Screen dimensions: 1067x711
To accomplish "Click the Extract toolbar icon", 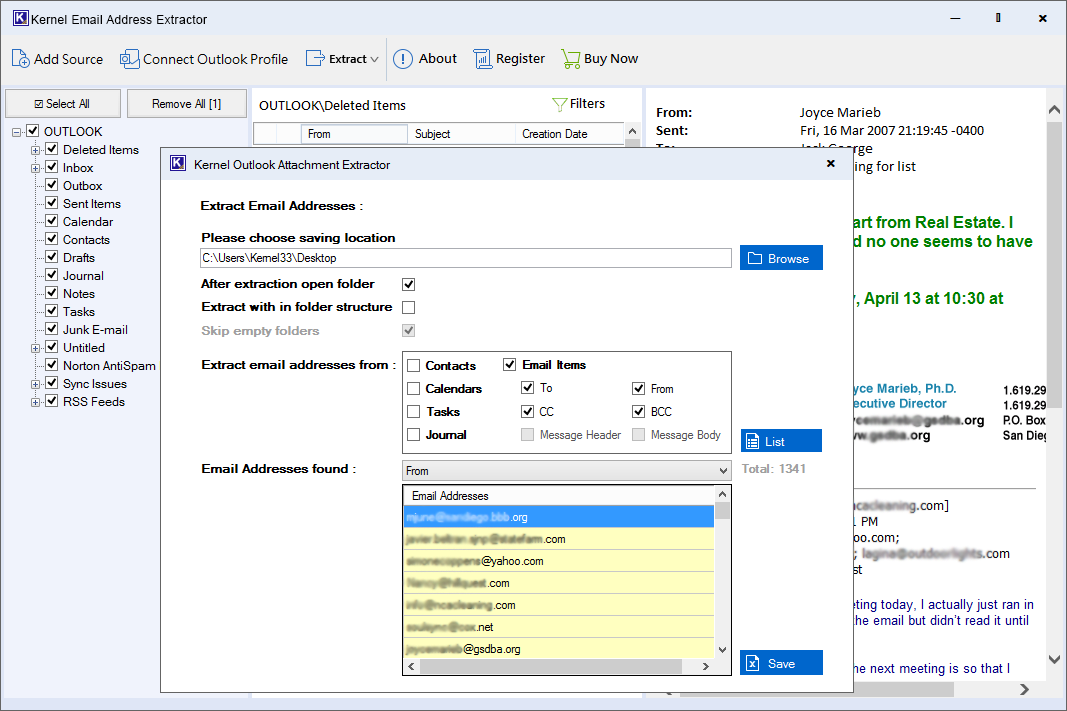I will [315, 59].
